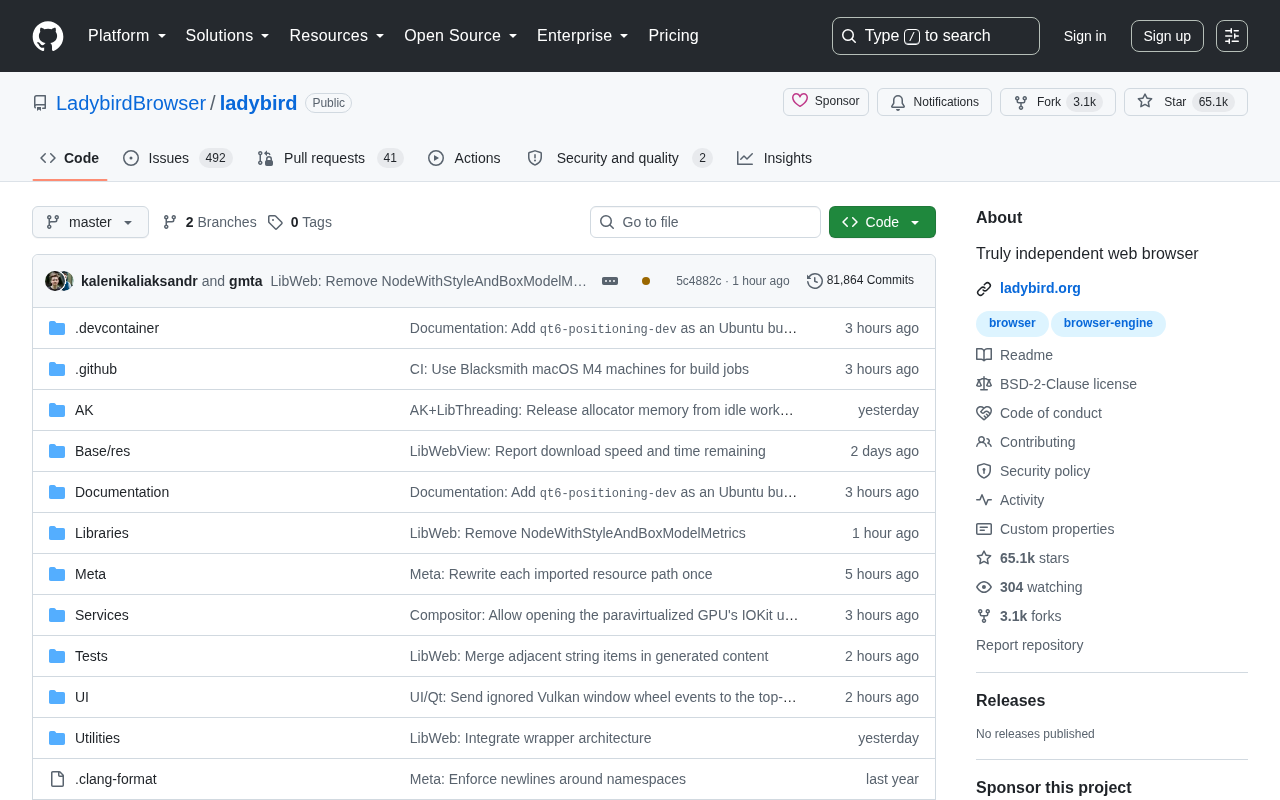Open the Platform dropdown menu
The height and width of the screenshot is (800, 1280).
click(127, 36)
